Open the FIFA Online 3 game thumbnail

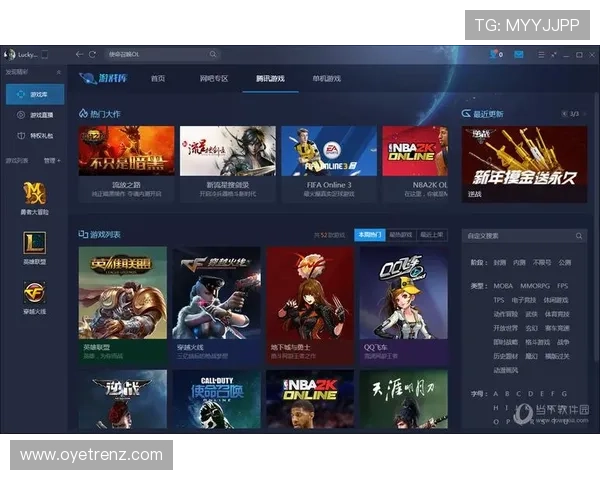[329, 150]
